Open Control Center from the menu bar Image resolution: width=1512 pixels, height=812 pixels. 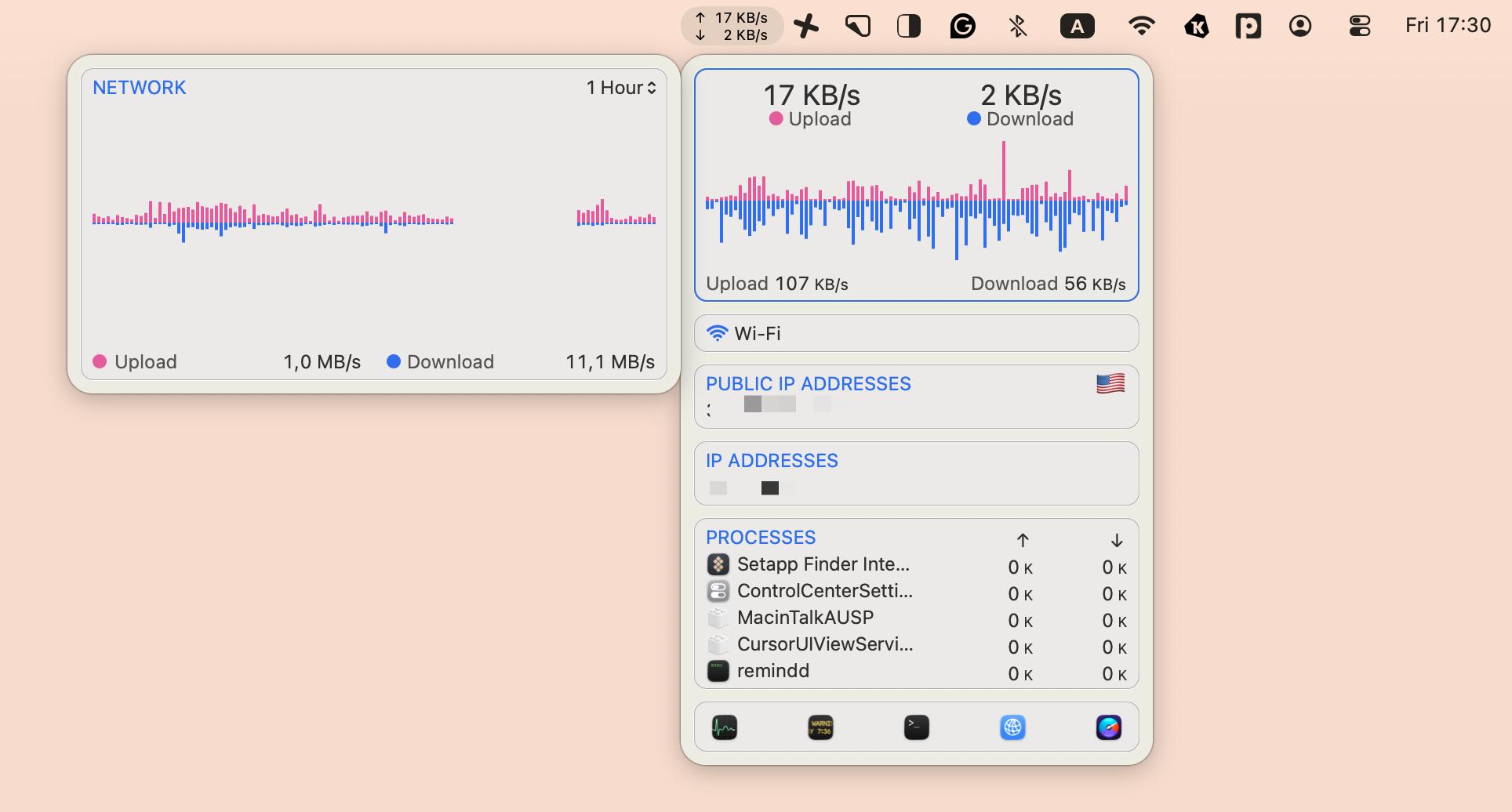tap(1361, 25)
